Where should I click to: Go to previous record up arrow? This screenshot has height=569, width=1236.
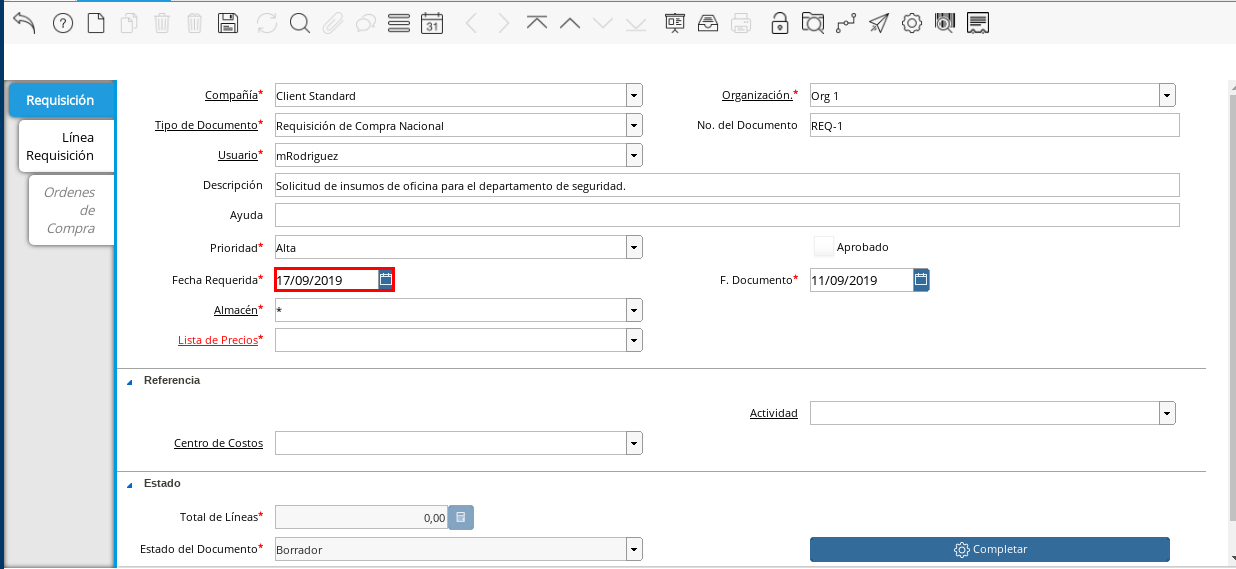[x=570, y=23]
